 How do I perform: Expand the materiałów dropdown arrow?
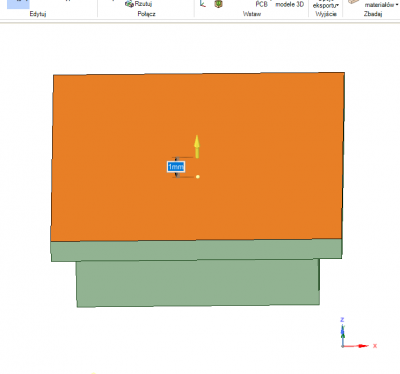pos(397,5)
